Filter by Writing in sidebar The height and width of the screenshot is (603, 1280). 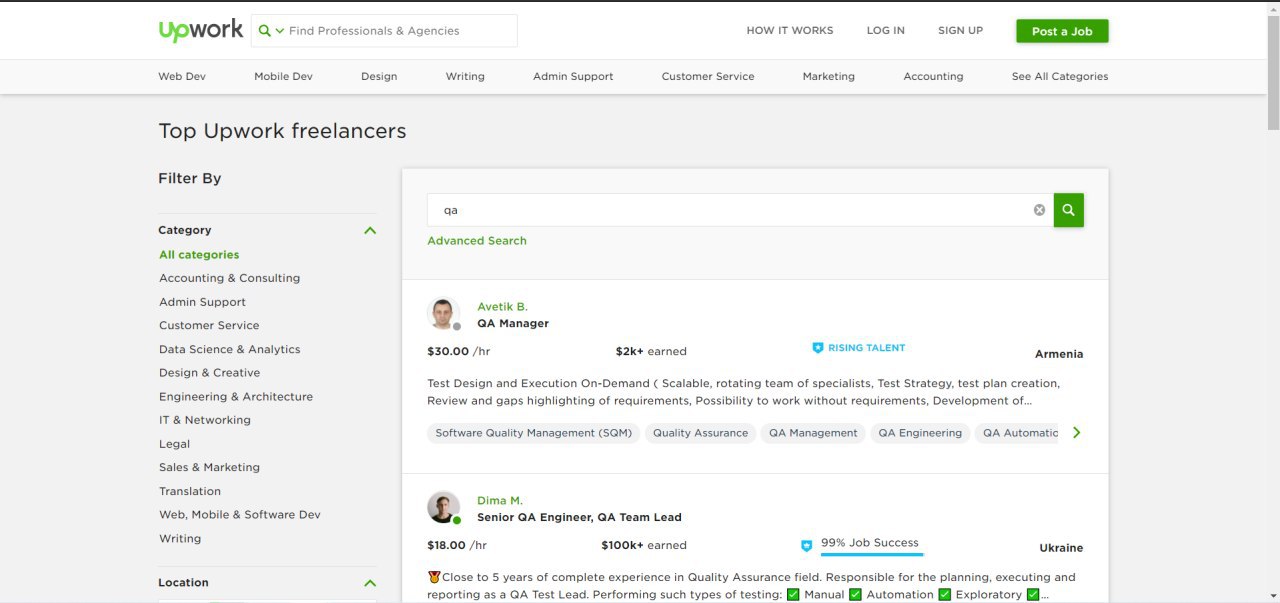(180, 538)
